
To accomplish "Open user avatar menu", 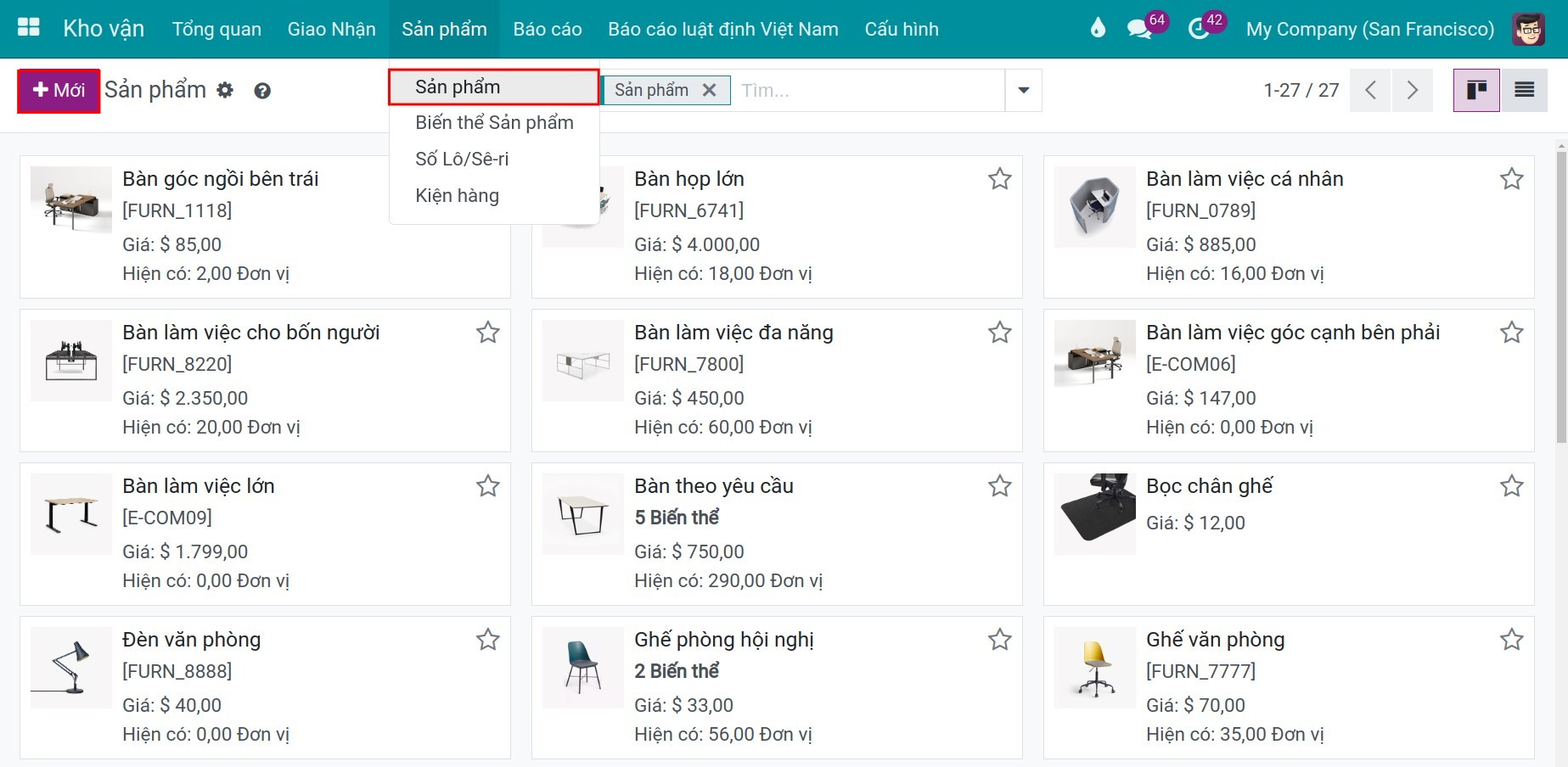I will tap(1528, 29).
